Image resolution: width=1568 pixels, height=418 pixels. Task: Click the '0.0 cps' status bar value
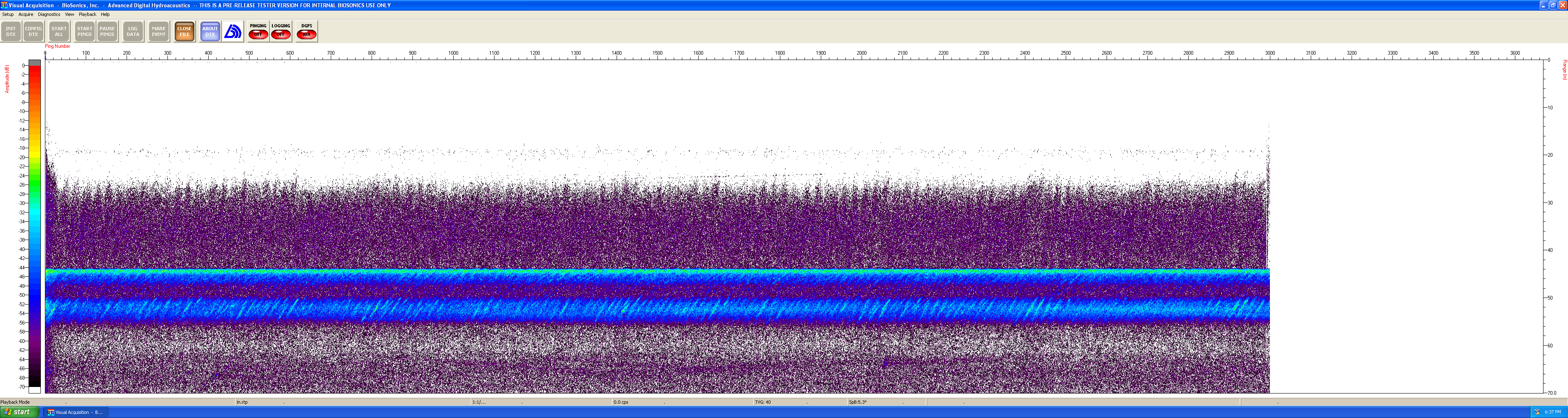621,402
